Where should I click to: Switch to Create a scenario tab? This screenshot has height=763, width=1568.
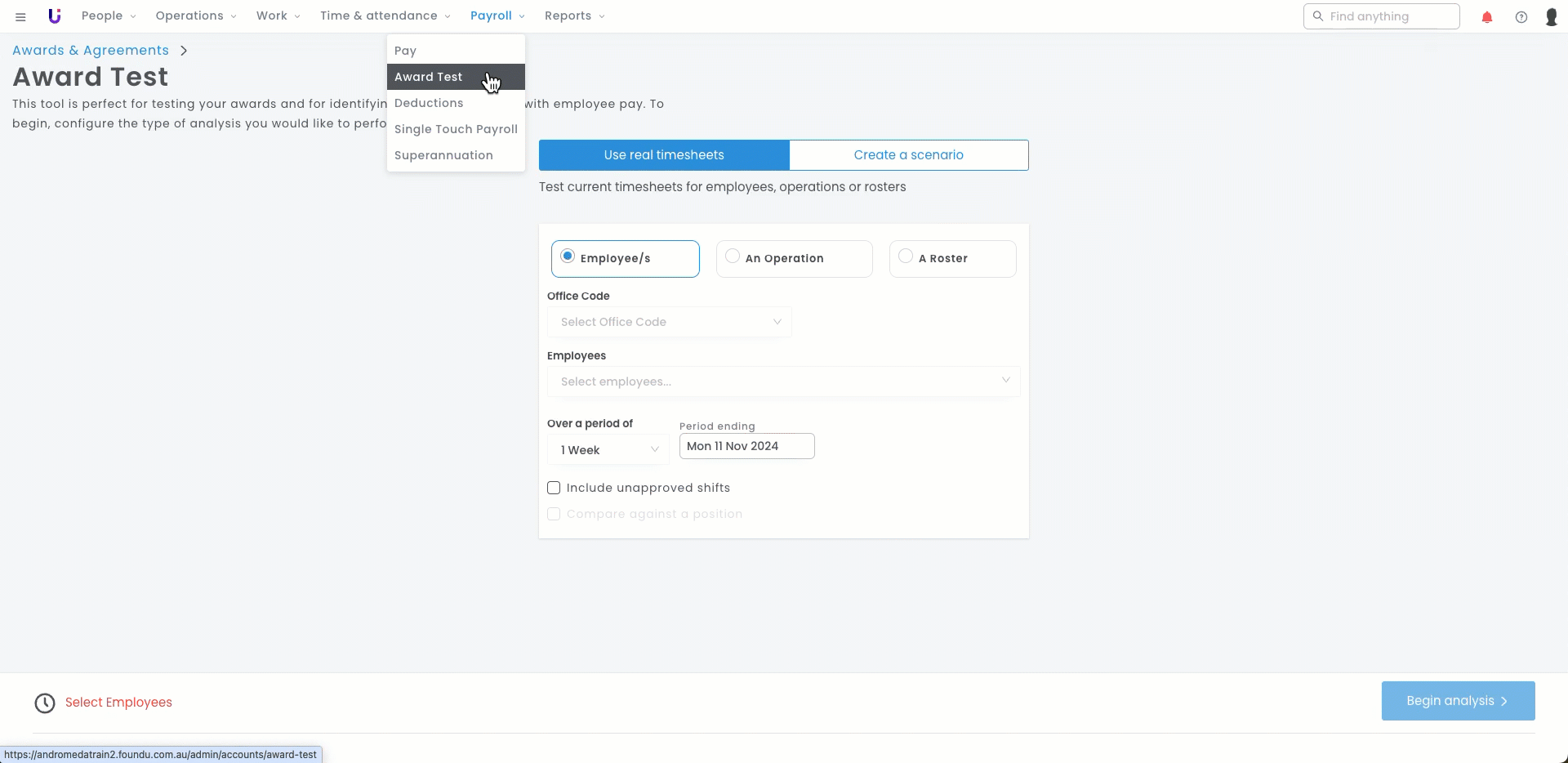point(908,155)
